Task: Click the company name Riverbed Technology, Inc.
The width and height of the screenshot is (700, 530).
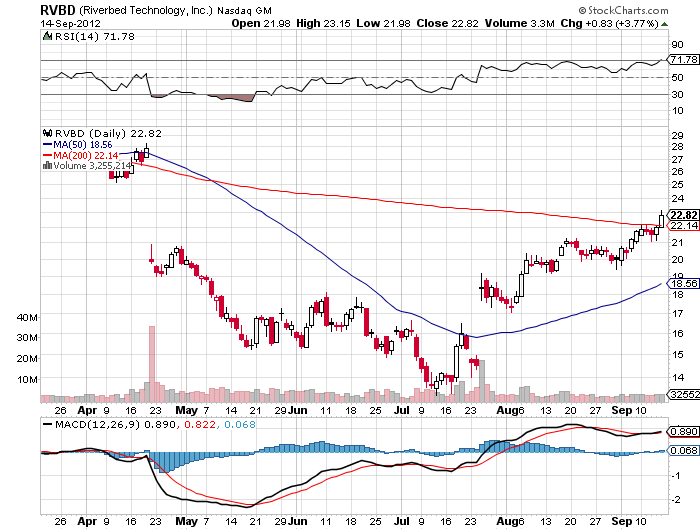Action: click(x=146, y=10)
